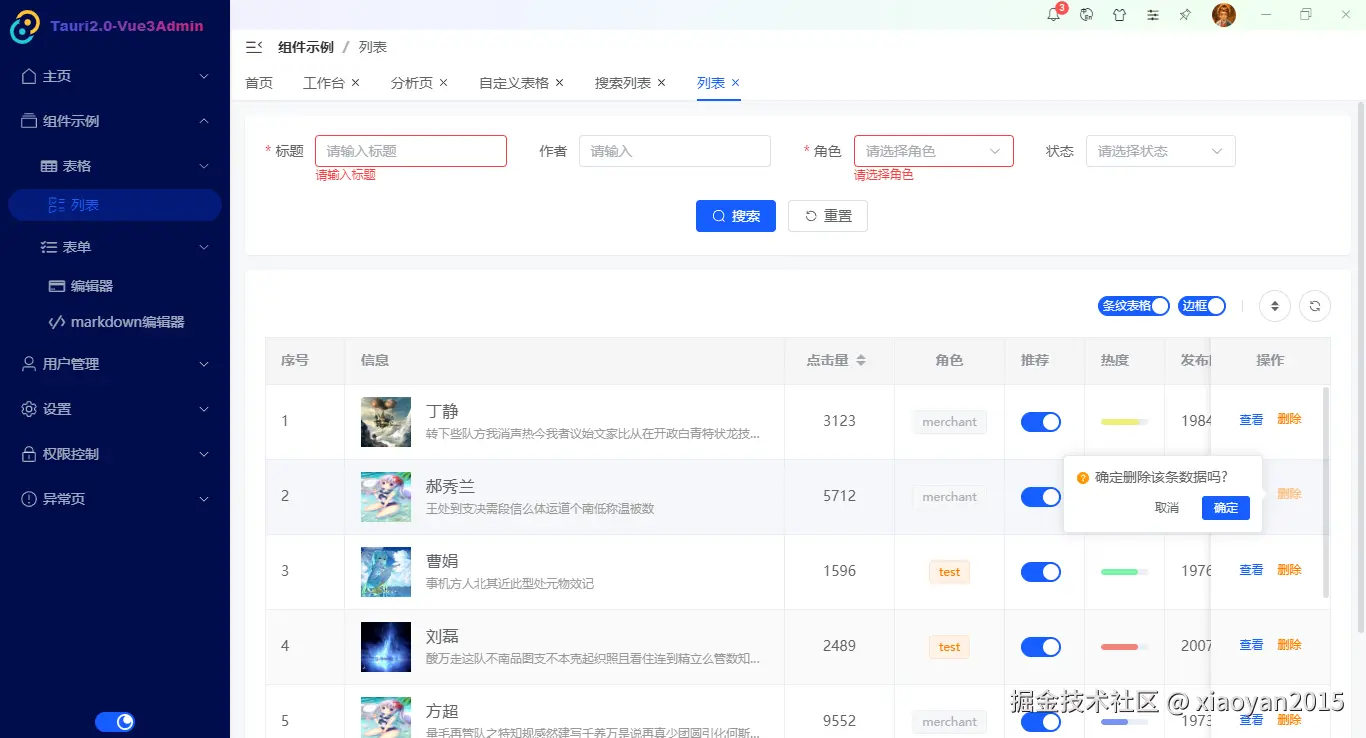Open the 请选择角色 role dropdown
Image resolution: width=1366 pixels, height=738 pixels.
click(933, 151)
